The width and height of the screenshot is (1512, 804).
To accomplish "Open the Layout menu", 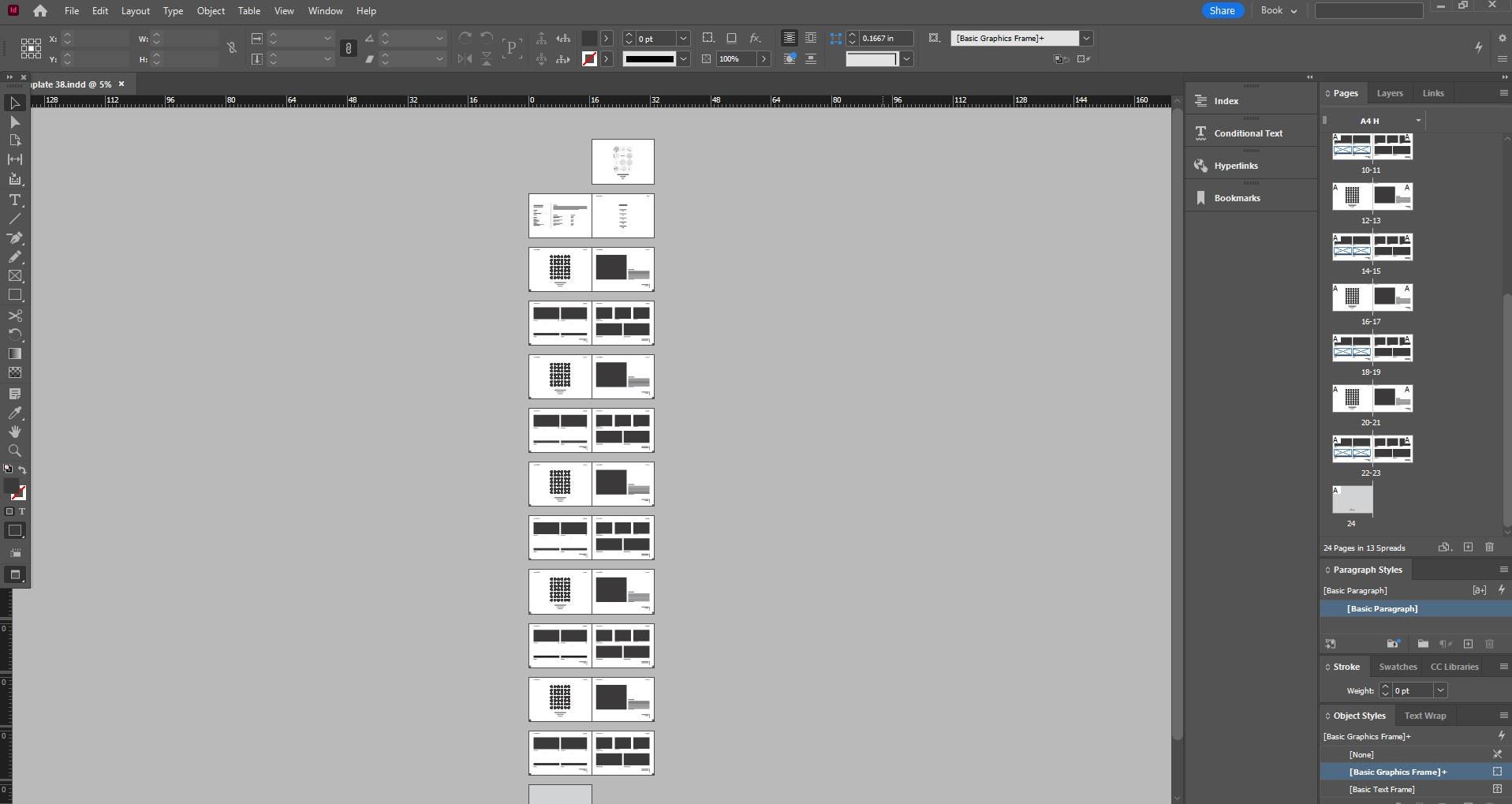I will pos(135,11).
